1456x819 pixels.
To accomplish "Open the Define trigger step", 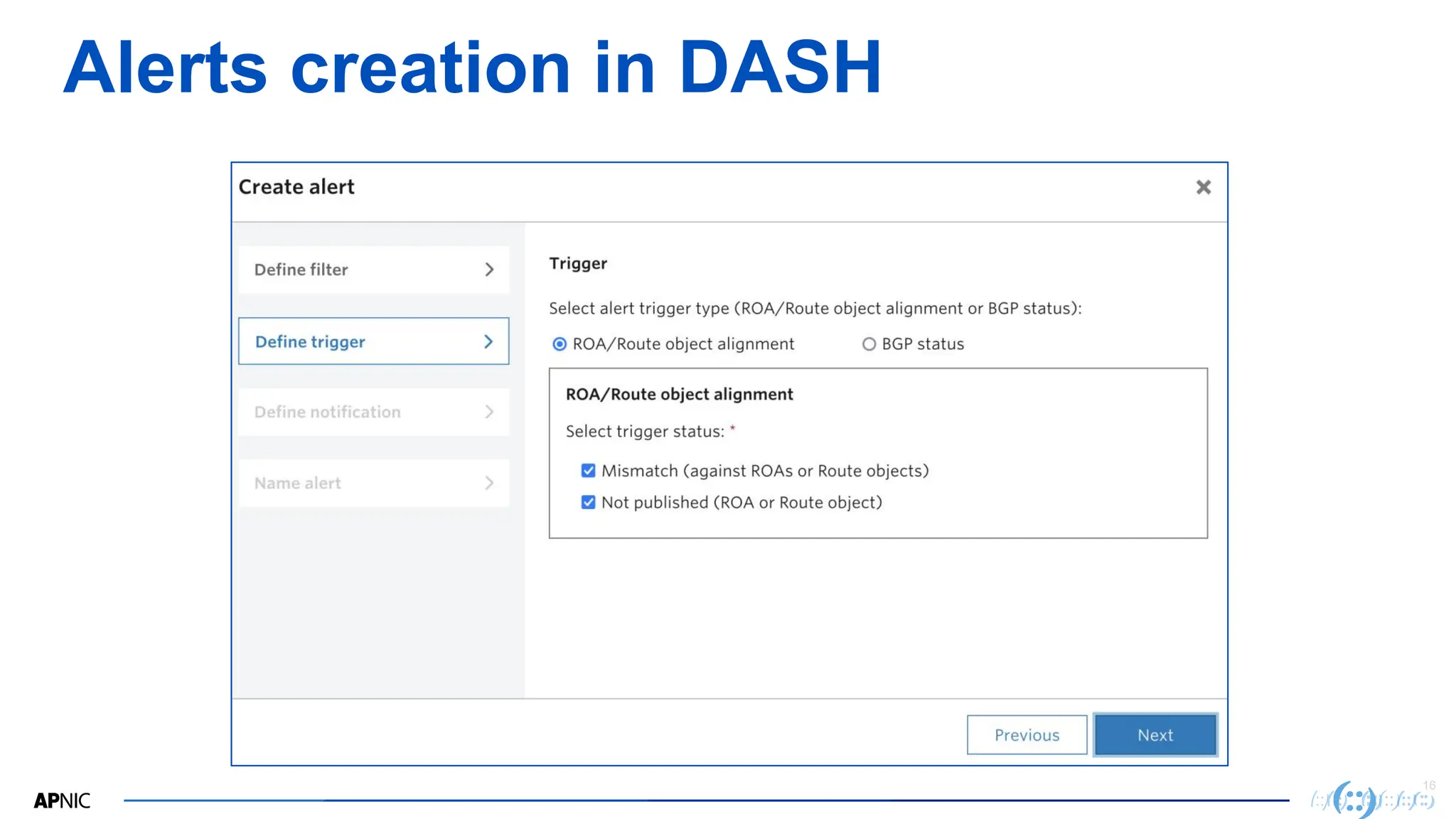I will tap(373, 341).
